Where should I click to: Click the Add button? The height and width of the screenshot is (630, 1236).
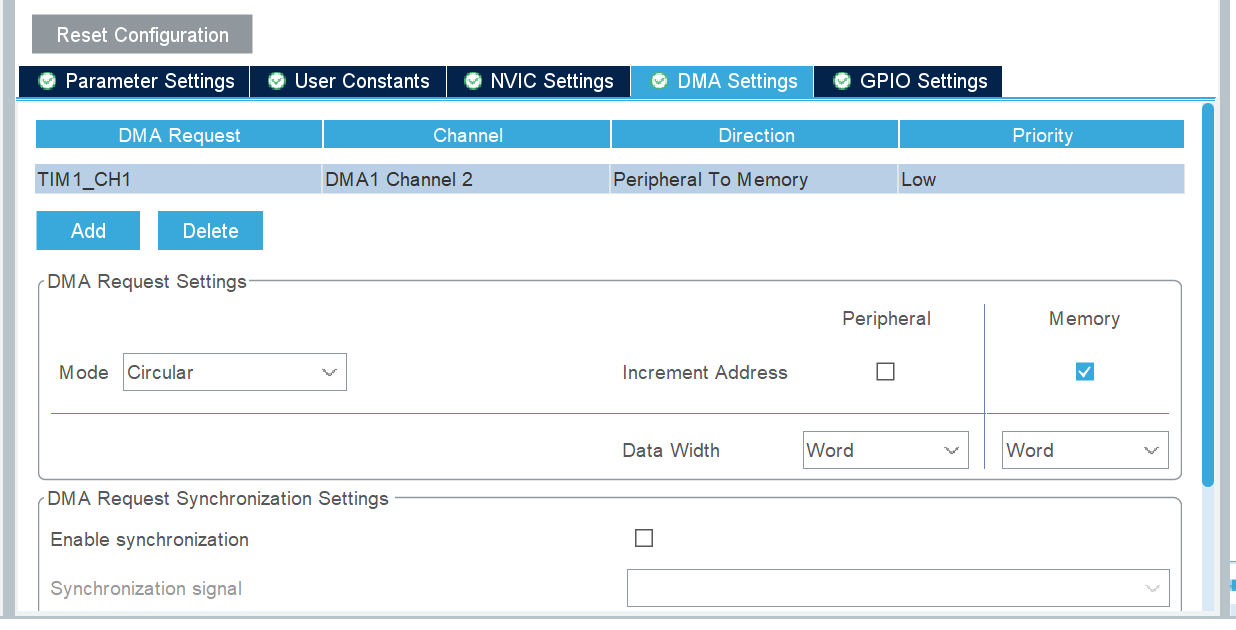[x=87, y=230]
